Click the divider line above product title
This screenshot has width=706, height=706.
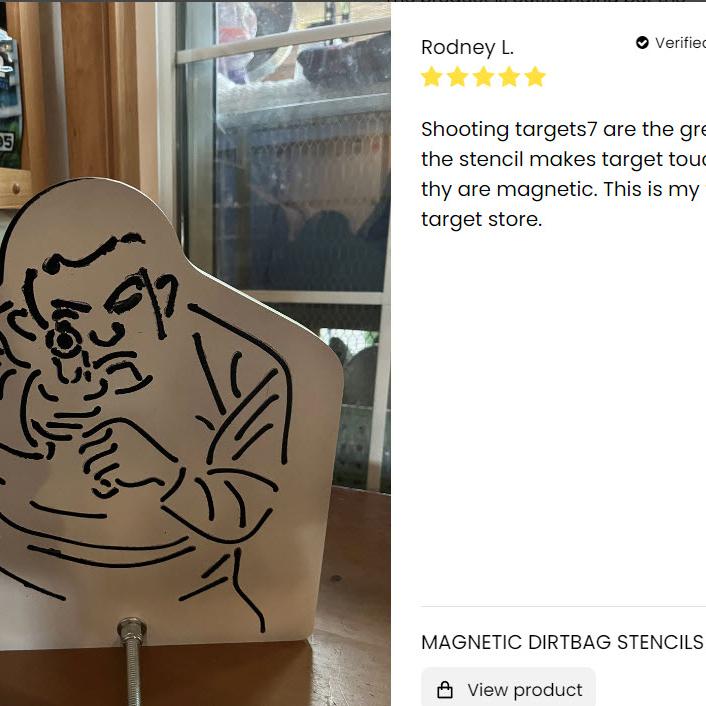coord(563,606)
